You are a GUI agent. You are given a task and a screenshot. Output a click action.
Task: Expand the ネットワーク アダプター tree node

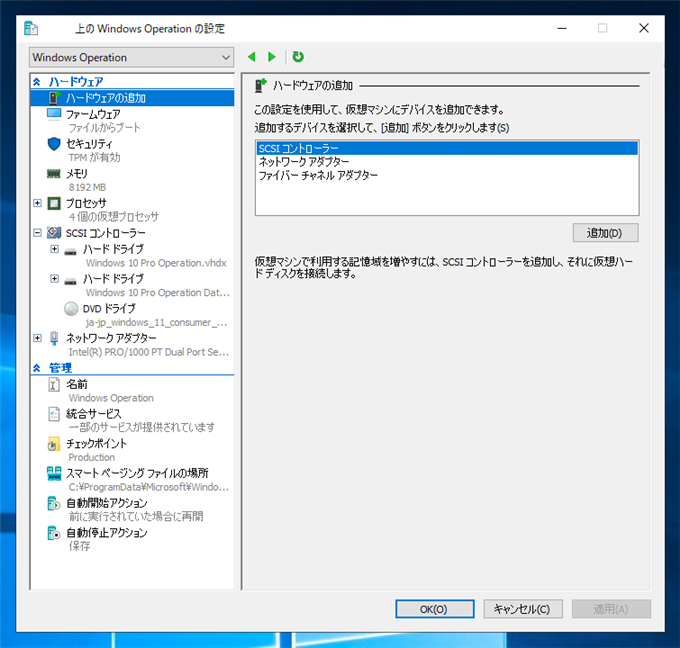(37, 338)
